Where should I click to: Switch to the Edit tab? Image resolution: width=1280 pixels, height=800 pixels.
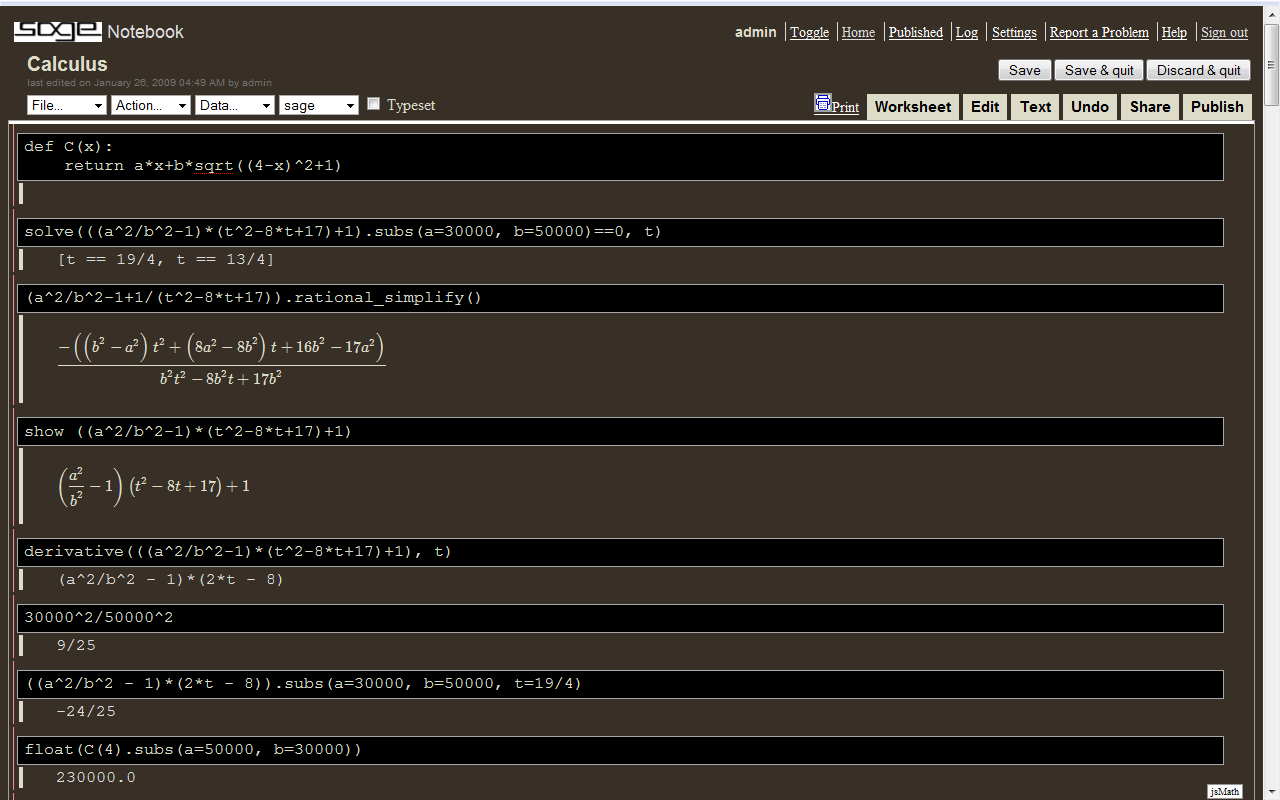pos(985,107)
